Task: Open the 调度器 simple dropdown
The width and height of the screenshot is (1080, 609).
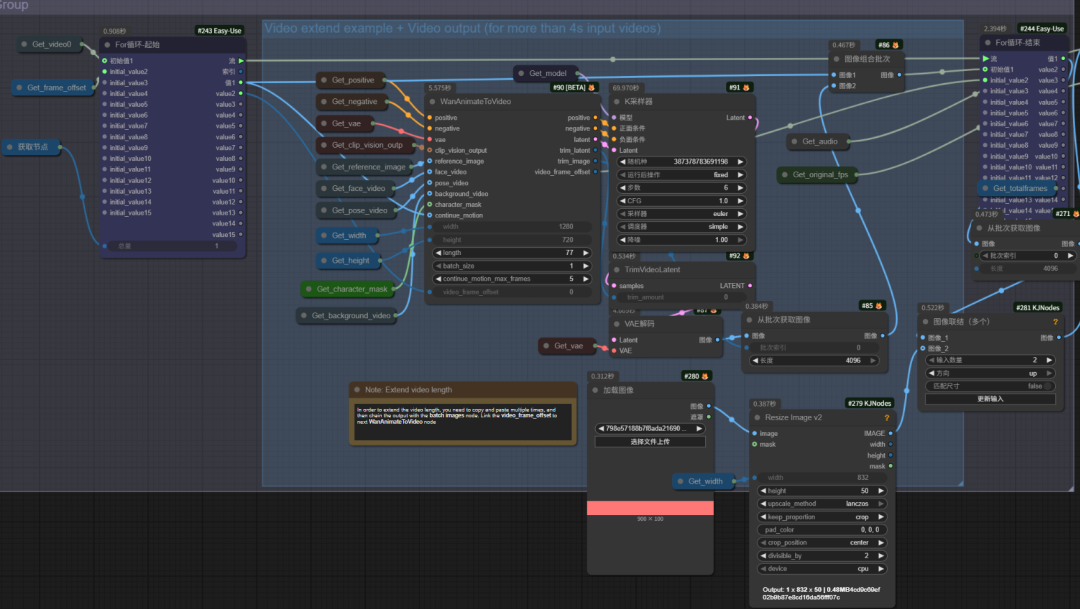Action: 681,227
